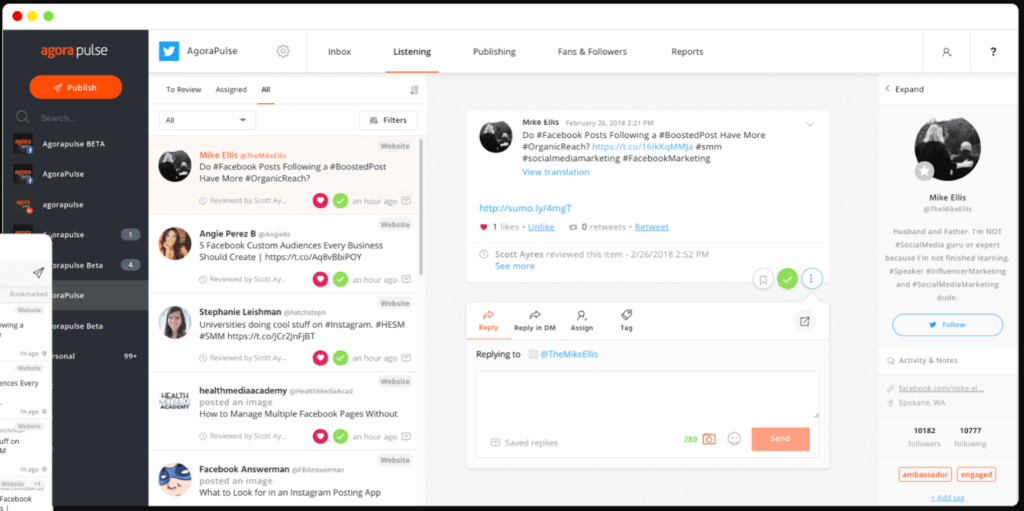This screenshot has width=1024, height=511.
Task: Click the Twitter logo beside AgoraPulse
Action: 169,51
